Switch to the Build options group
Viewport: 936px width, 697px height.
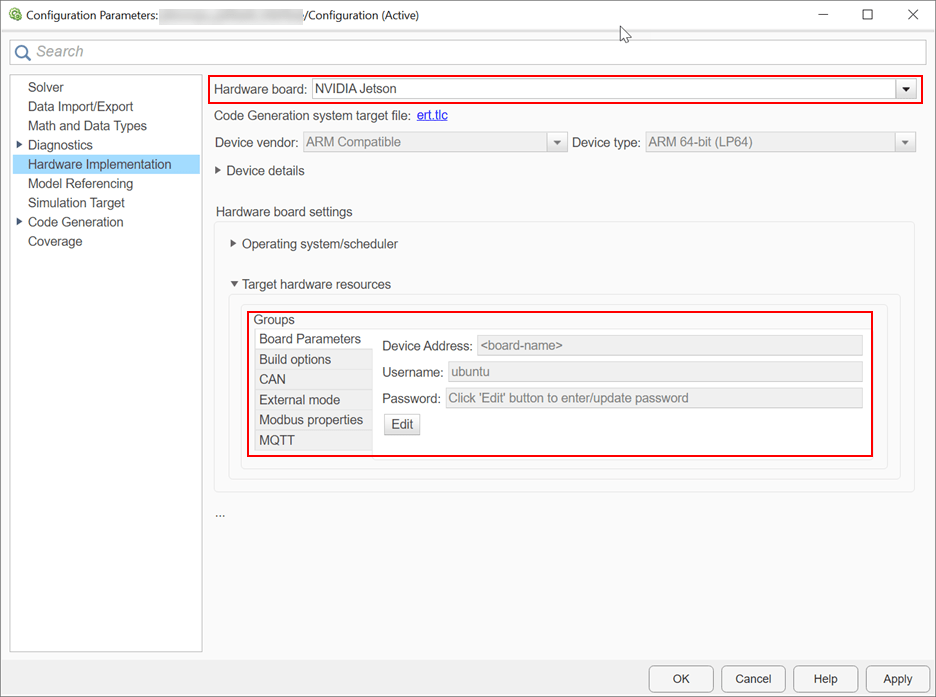coord(294,359)
